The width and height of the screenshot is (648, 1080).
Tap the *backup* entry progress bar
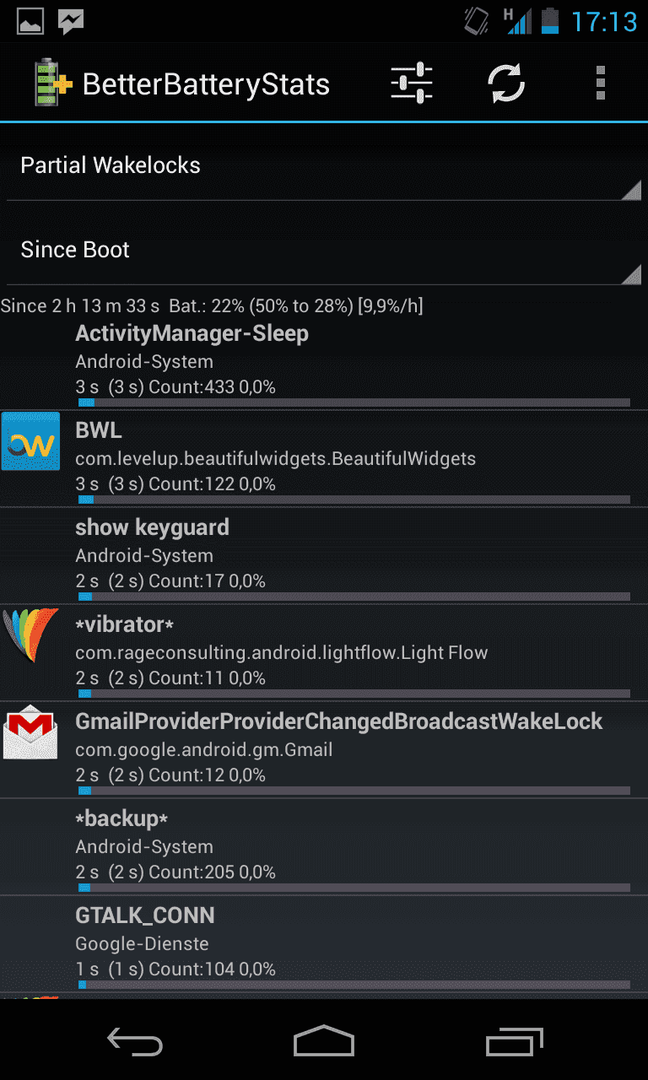click(354, 888)
